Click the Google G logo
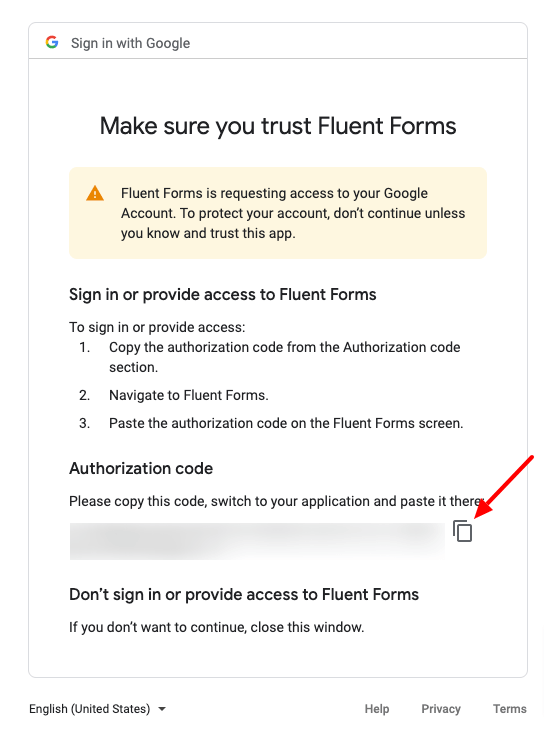Image resolution: width=544 pixels, height=734 pixels. click(52, 43)
